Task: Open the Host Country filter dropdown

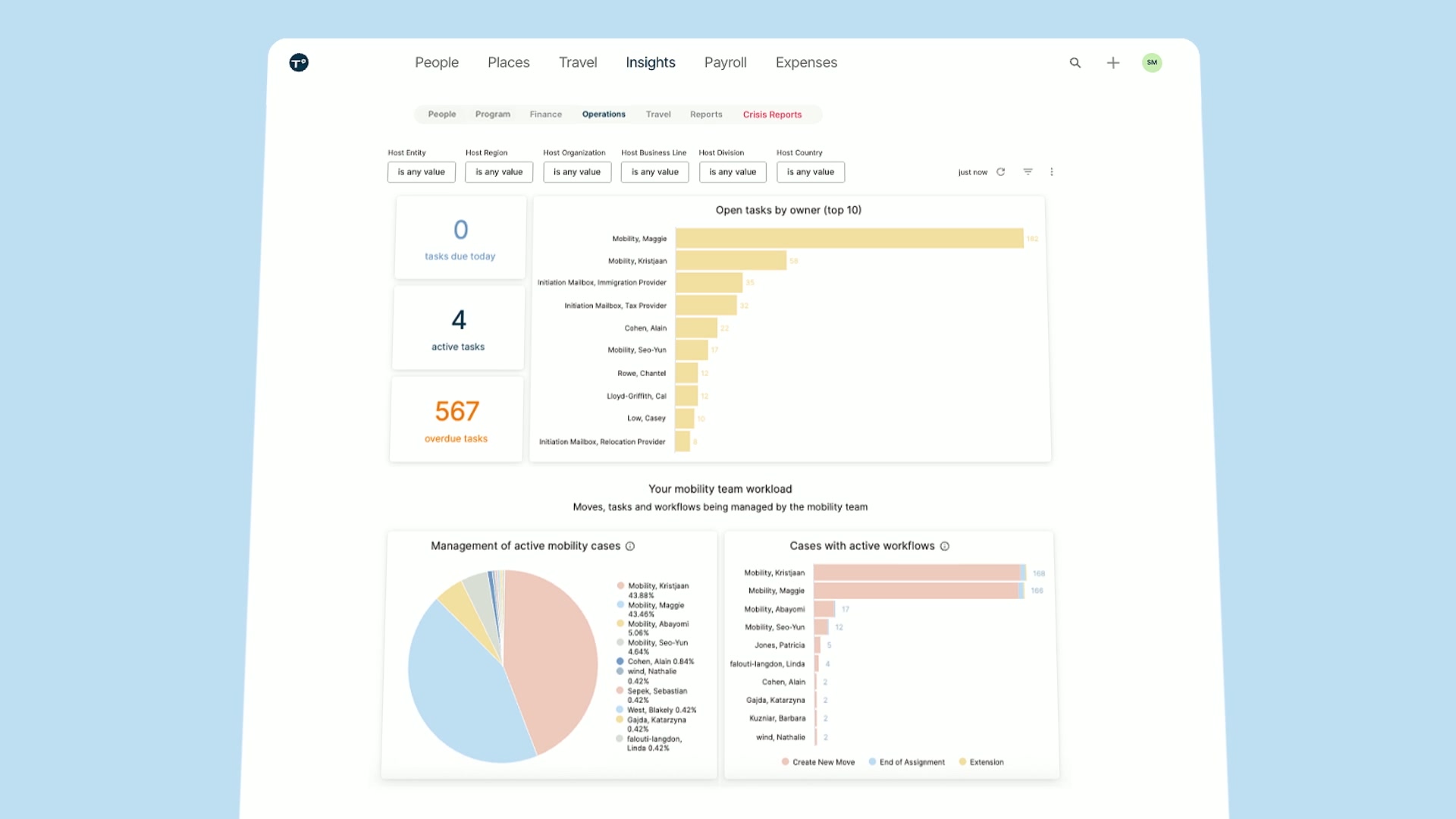Action: [810, 172]
